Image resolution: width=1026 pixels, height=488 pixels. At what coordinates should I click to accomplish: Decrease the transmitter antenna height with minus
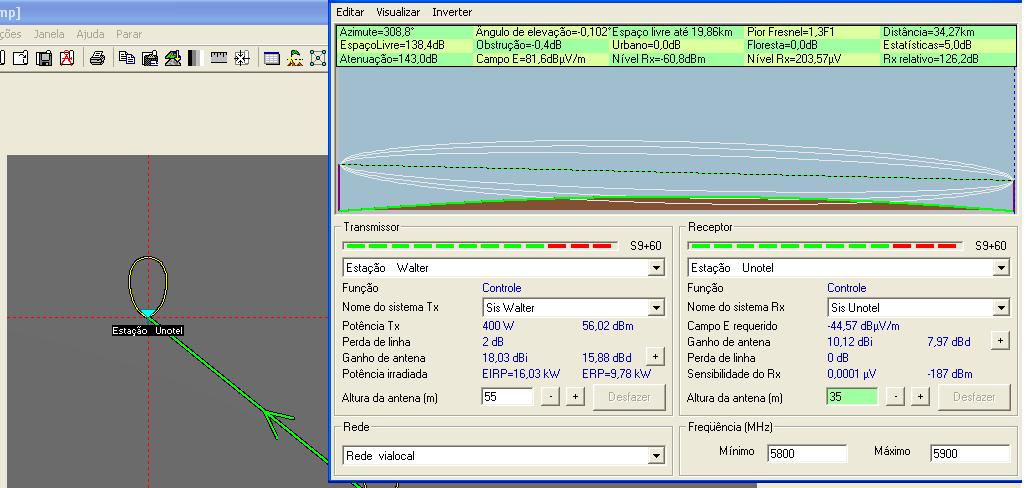point(550,397)
